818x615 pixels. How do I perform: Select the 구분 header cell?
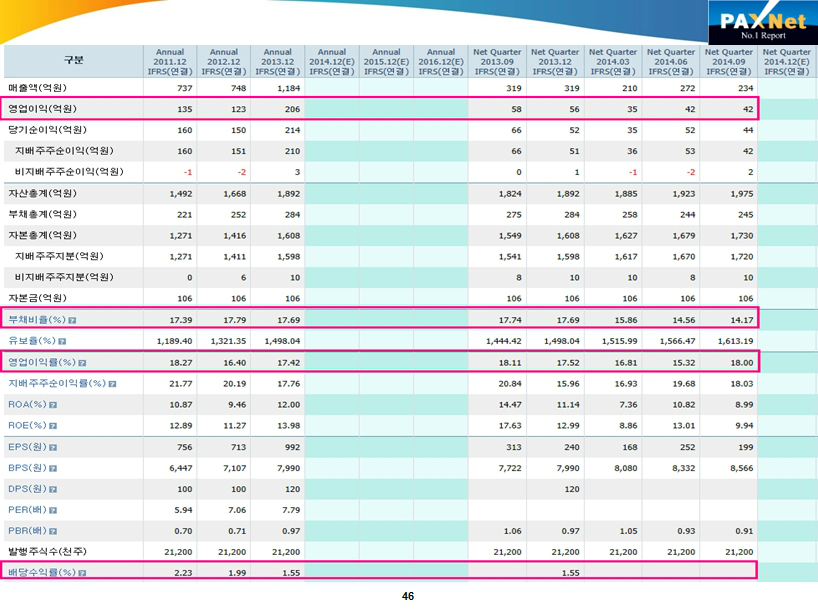click(x=74, y=61)
